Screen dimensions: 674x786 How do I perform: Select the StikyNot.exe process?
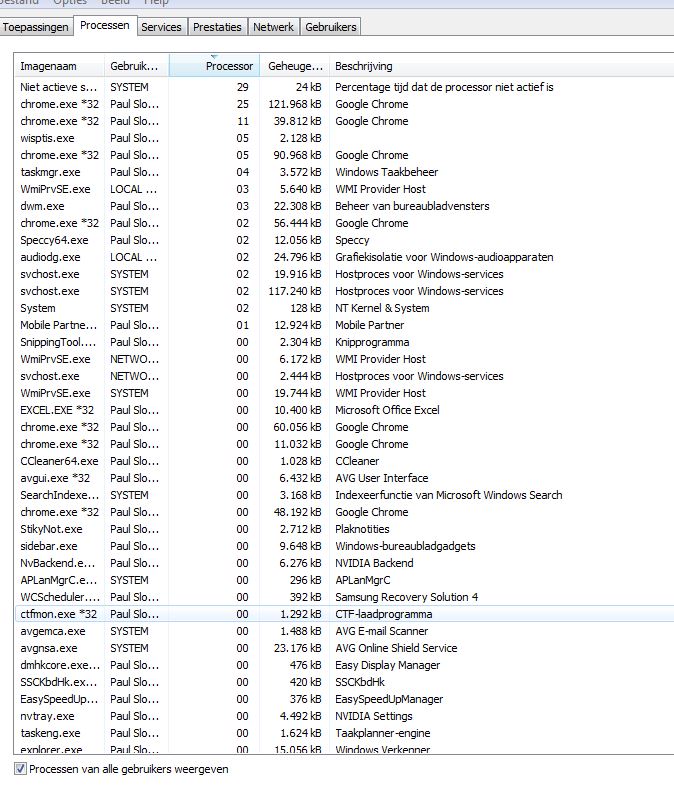[344, 529]
